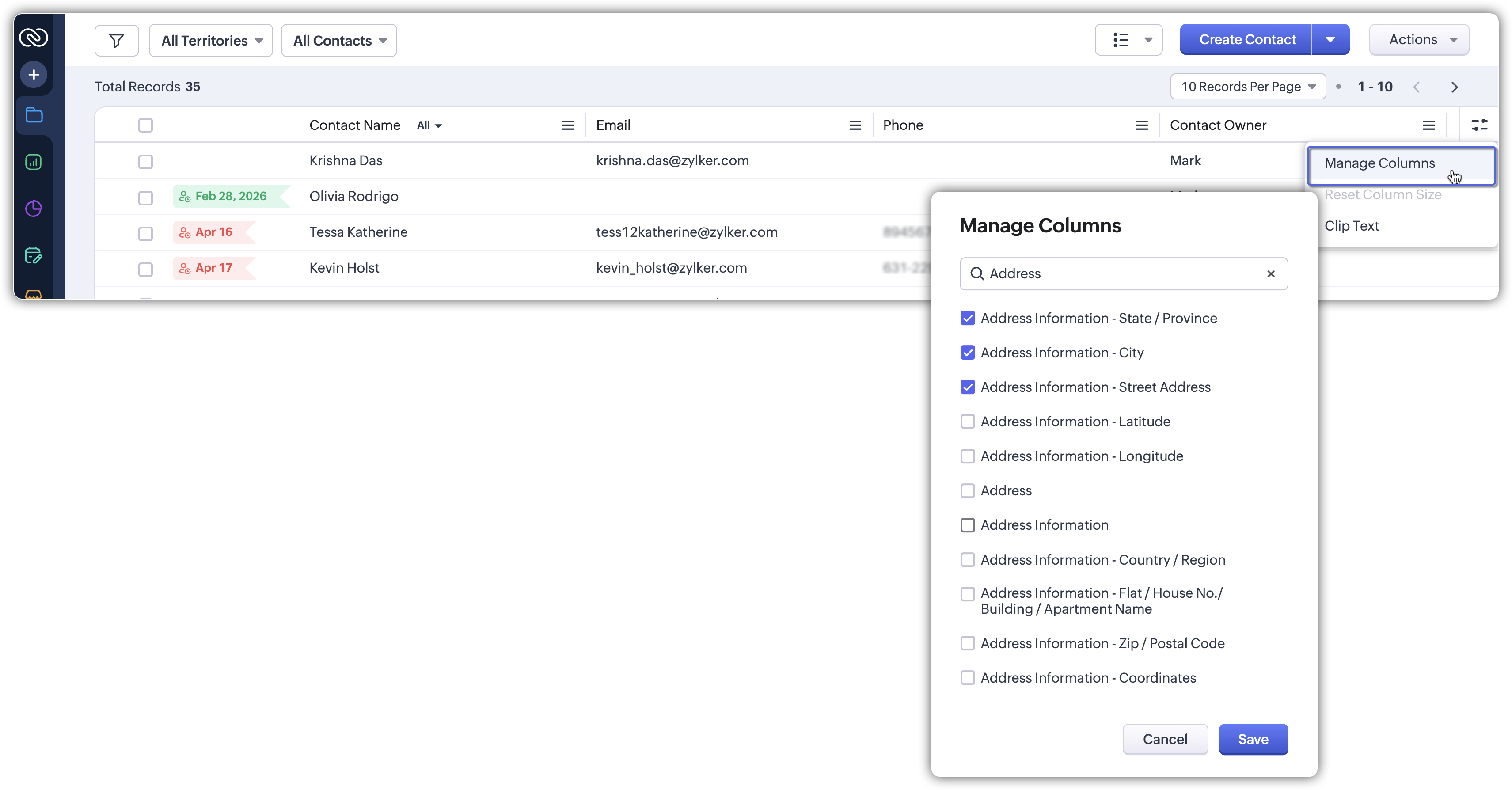
Task: Click the filter funnel icon
Action: [x=116, y=41]
